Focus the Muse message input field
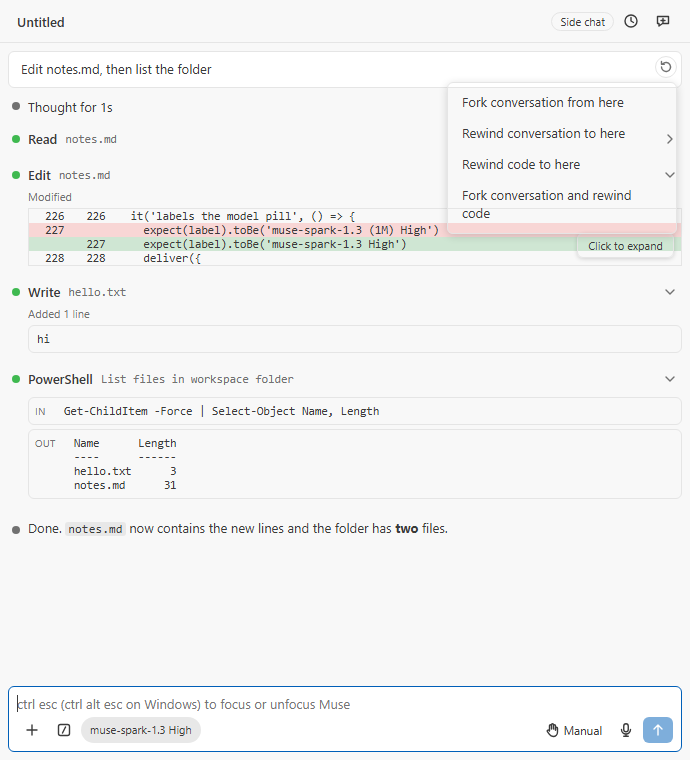The height and width of the screenshot is (760, 690). click(x=345, y=704)
